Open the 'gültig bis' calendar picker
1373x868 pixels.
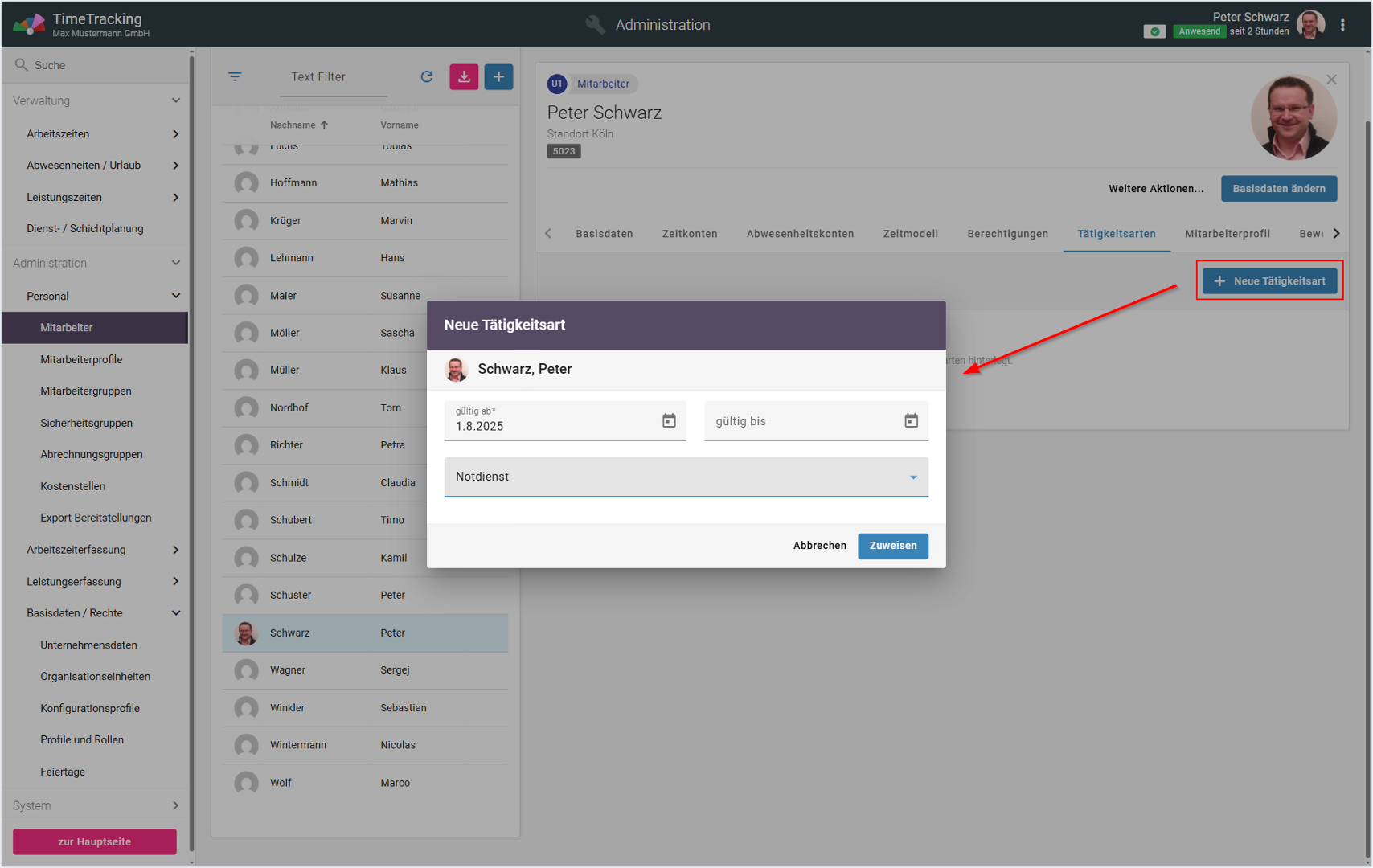pos(911,421)
